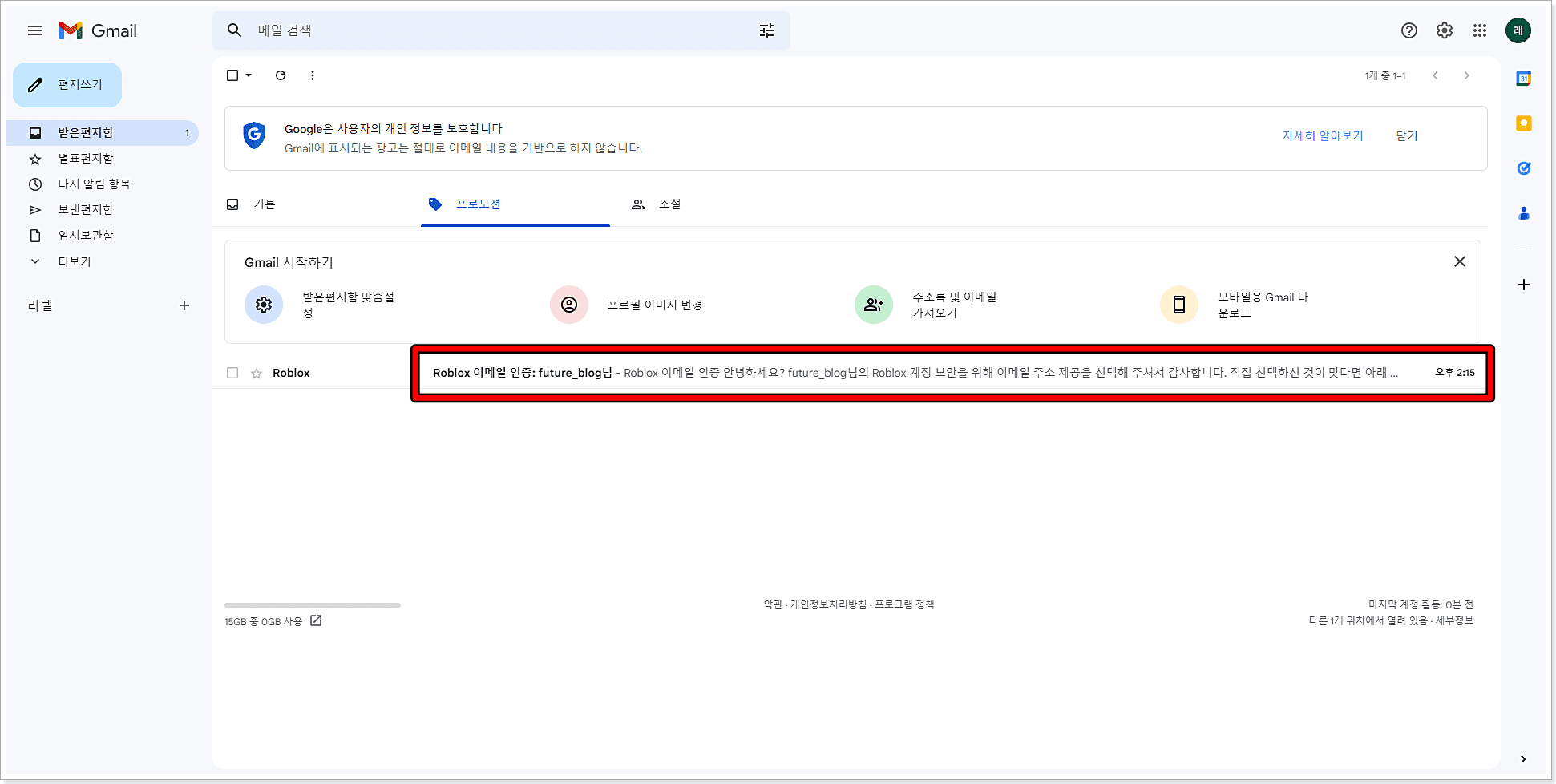Image resolution: width=1556 pixels, height=784 pixels.
Task: Click the 자세히 알아보기 link
Action: click(1321, 135)
